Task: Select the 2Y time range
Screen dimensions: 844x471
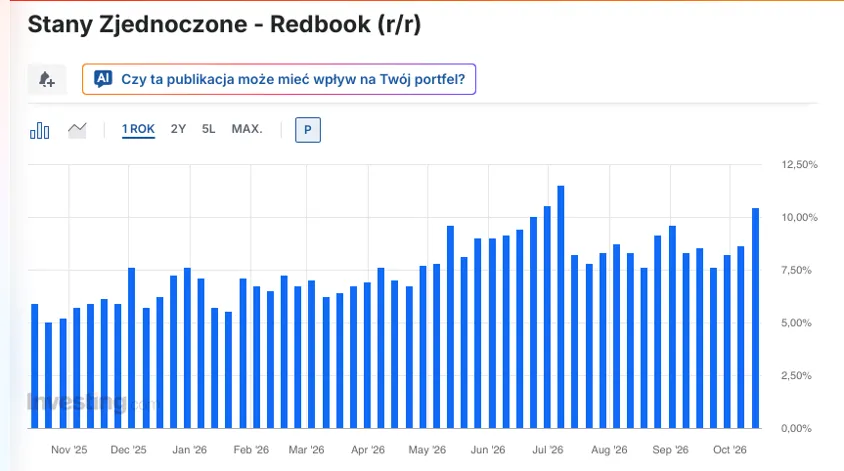Action: (178, 129)
